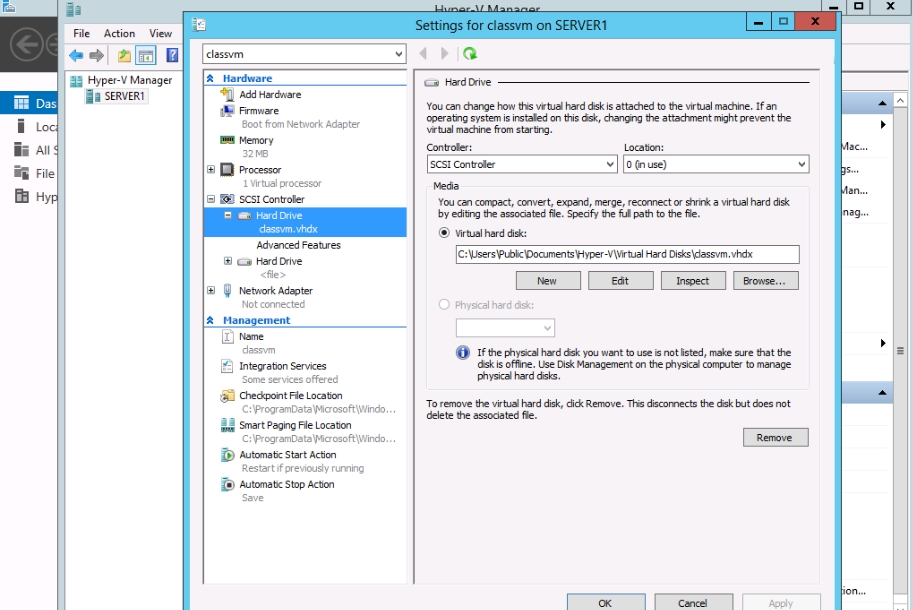913x610 pixels.
Task: Expand the Processor node
Action: click(x=211, y=169)
